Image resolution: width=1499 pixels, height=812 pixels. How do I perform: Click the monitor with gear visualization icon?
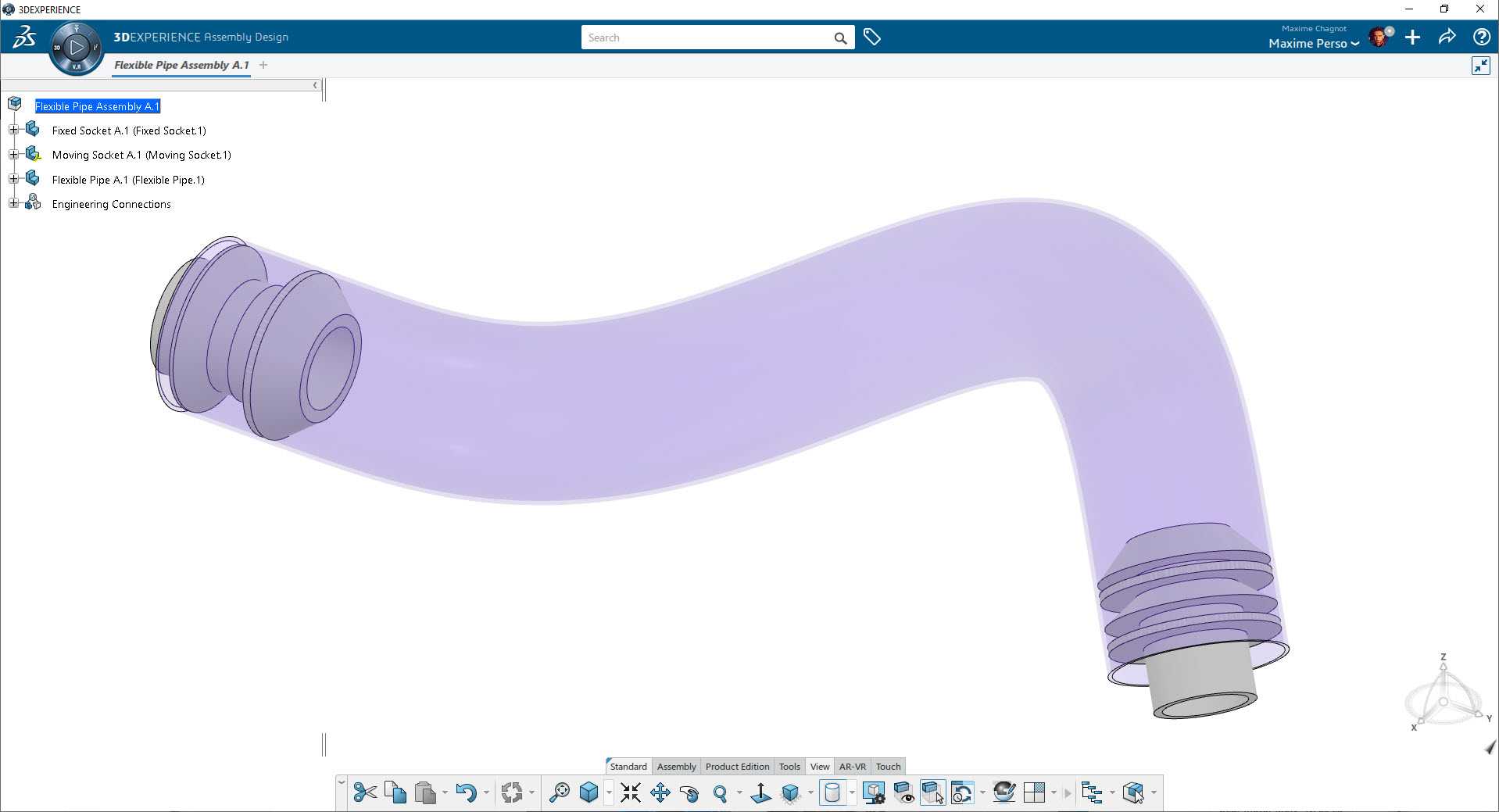874,792
